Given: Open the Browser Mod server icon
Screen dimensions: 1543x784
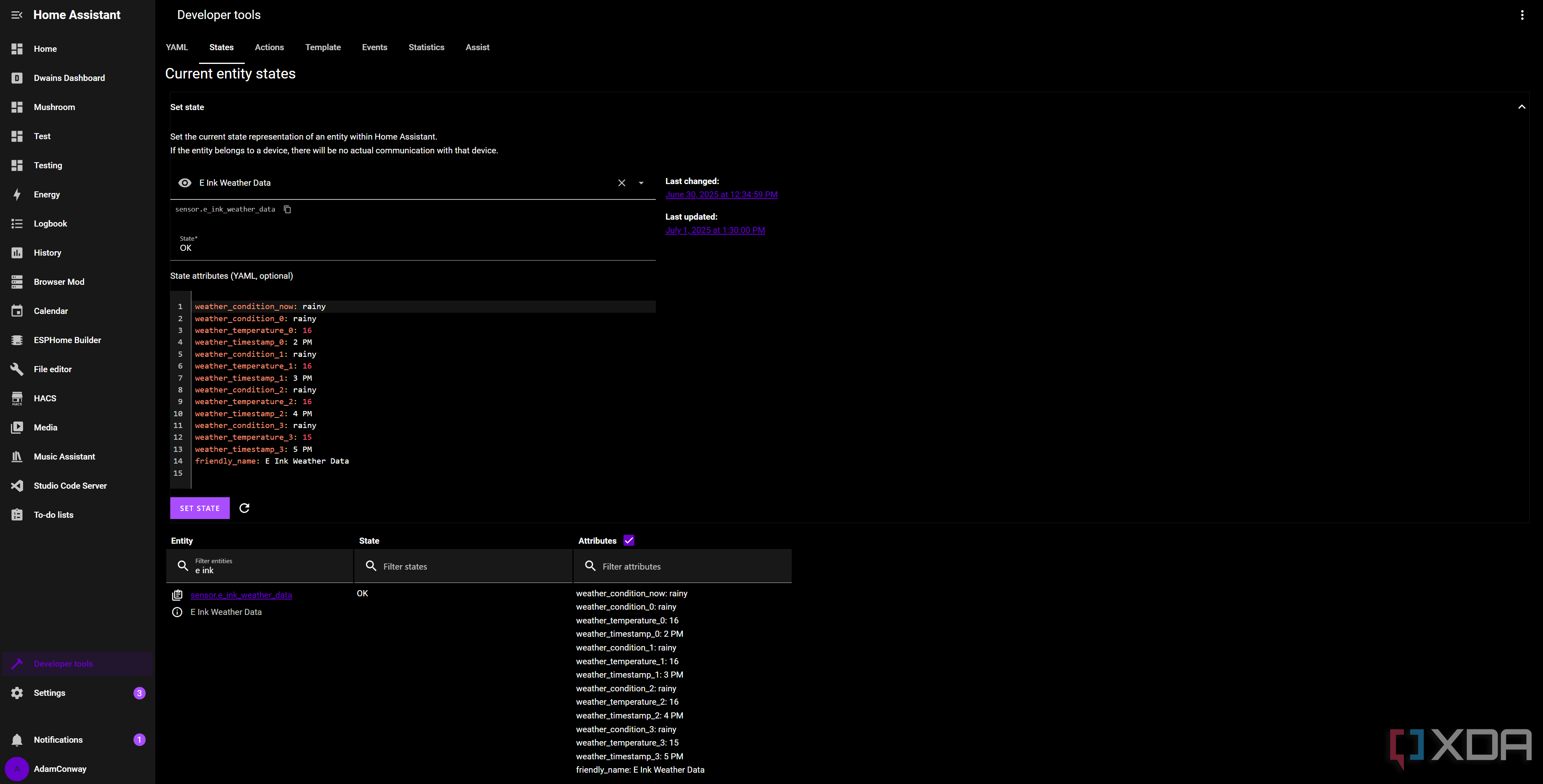Looking at the screenshot, I should pos(17,282).
